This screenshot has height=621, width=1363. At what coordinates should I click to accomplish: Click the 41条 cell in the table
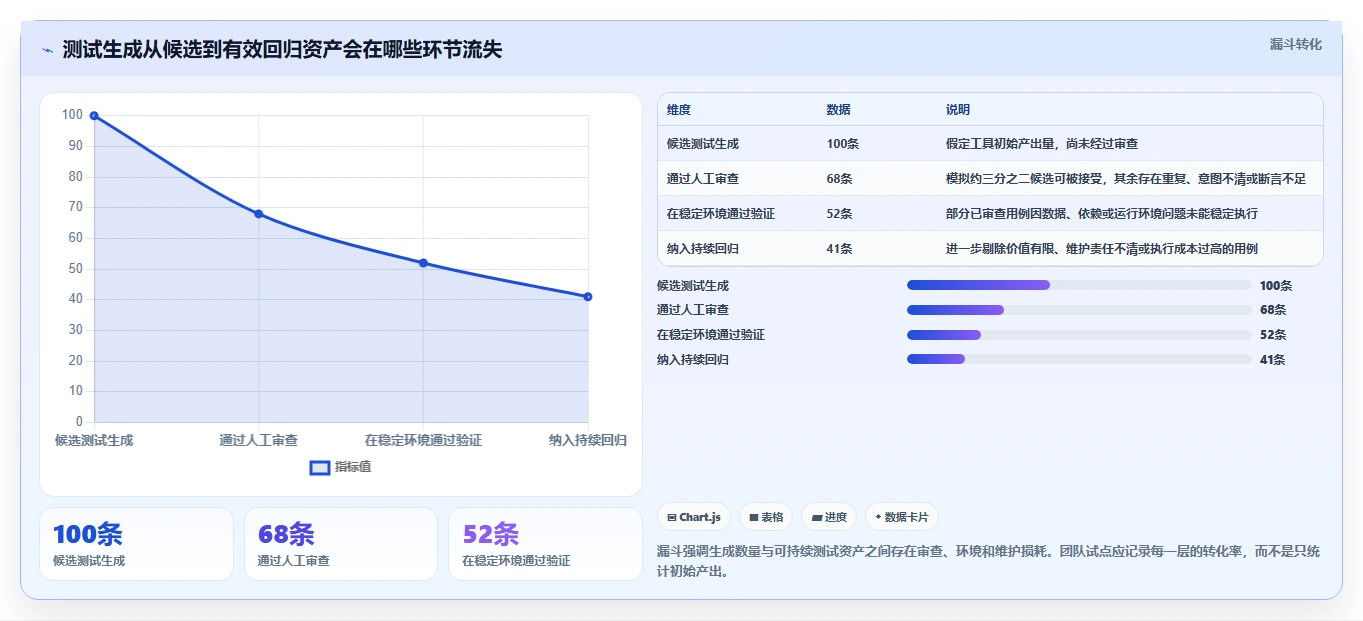tap(840, 249)
